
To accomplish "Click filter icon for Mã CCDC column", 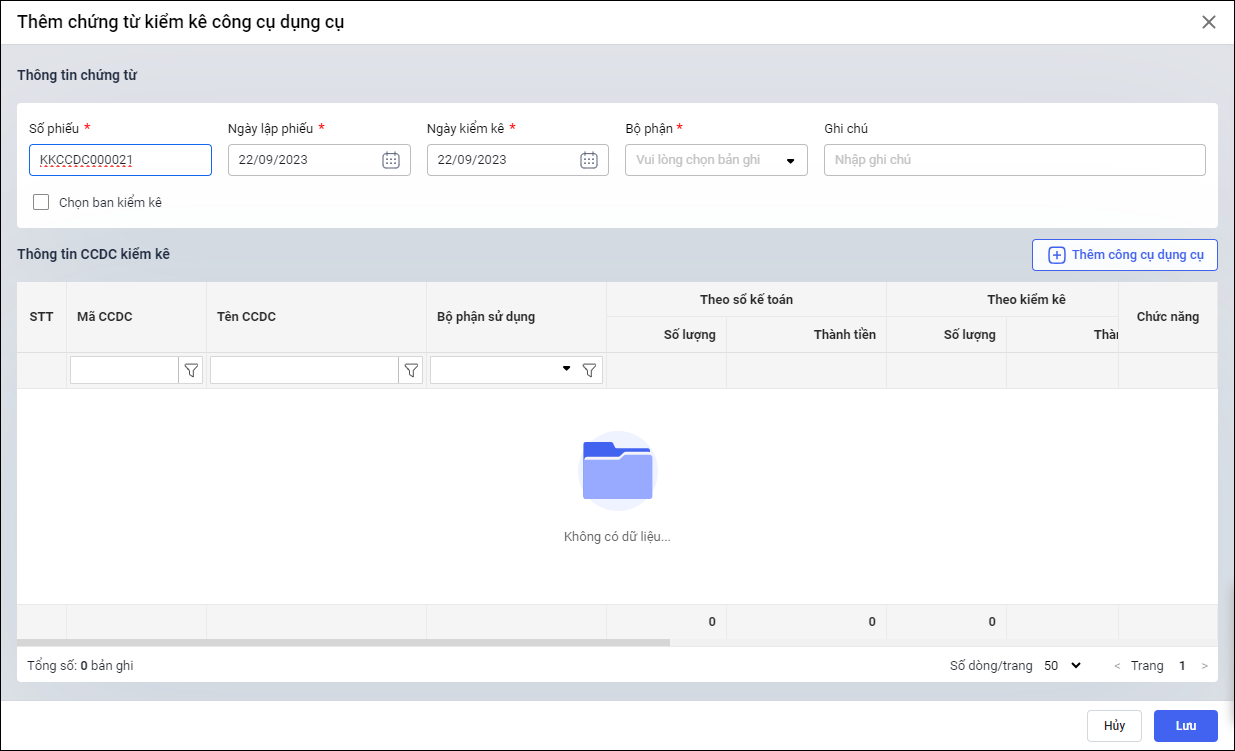I will coord(191,370).
